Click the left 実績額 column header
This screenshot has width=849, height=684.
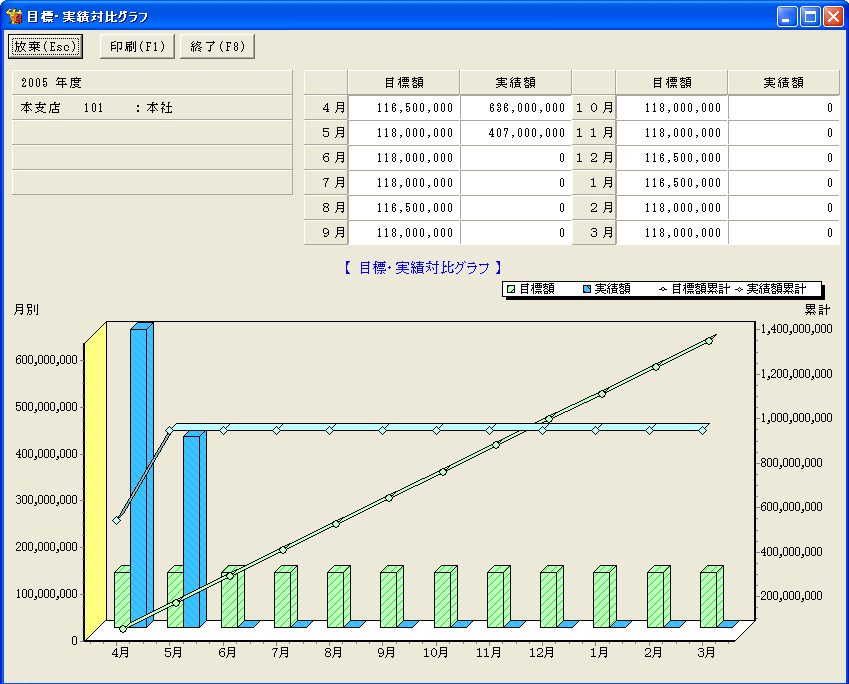coord(516,82)
